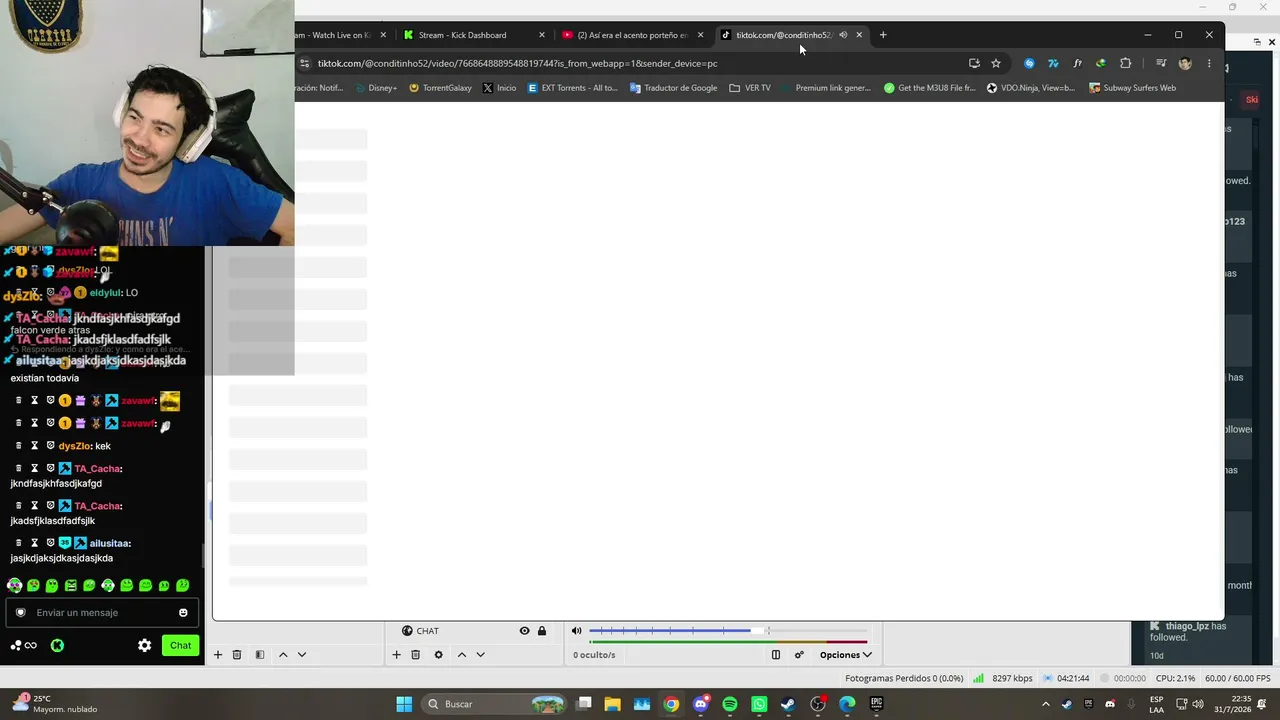Open the VER TV bookmarks folder

[x=750, y=88]
